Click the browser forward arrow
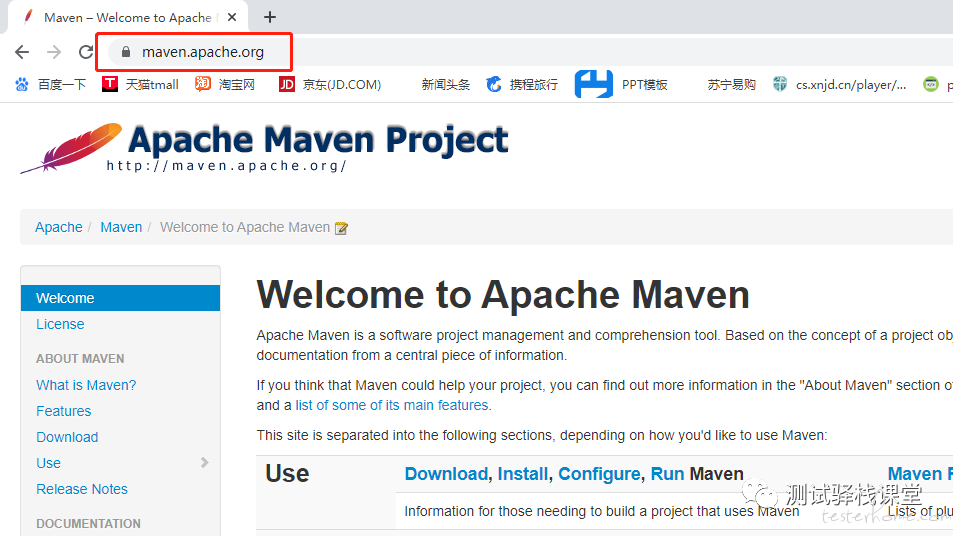The height and width of the screenshot is (536, 953). click(54, 52)
